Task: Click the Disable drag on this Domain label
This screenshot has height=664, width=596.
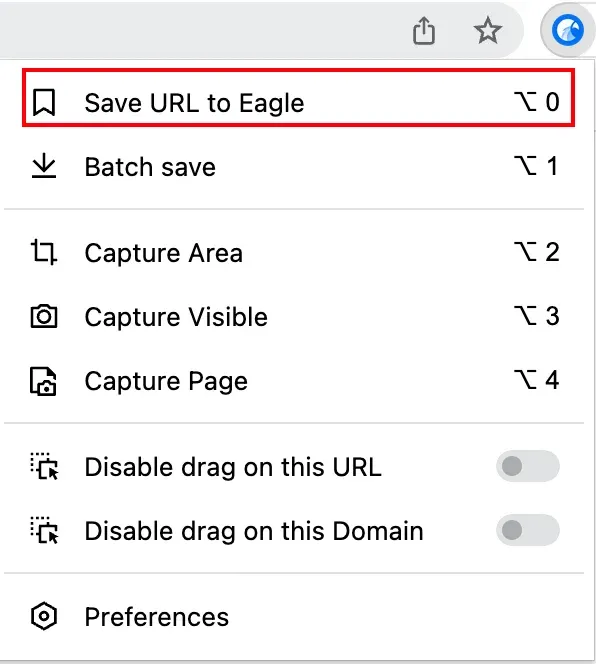Action: coord(254,531)
